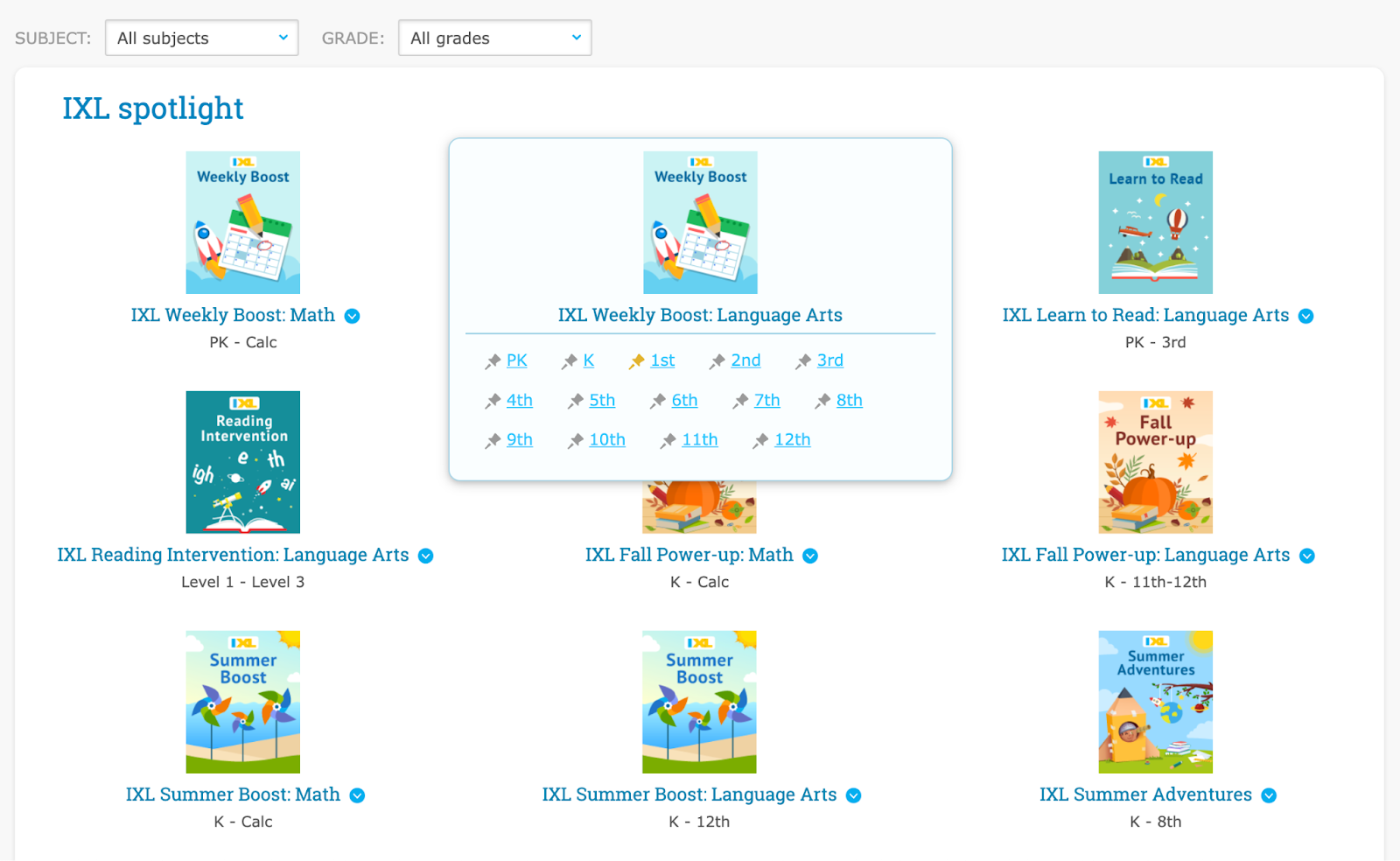Click the 'PK - 3rd' range text

point(1156,342)
